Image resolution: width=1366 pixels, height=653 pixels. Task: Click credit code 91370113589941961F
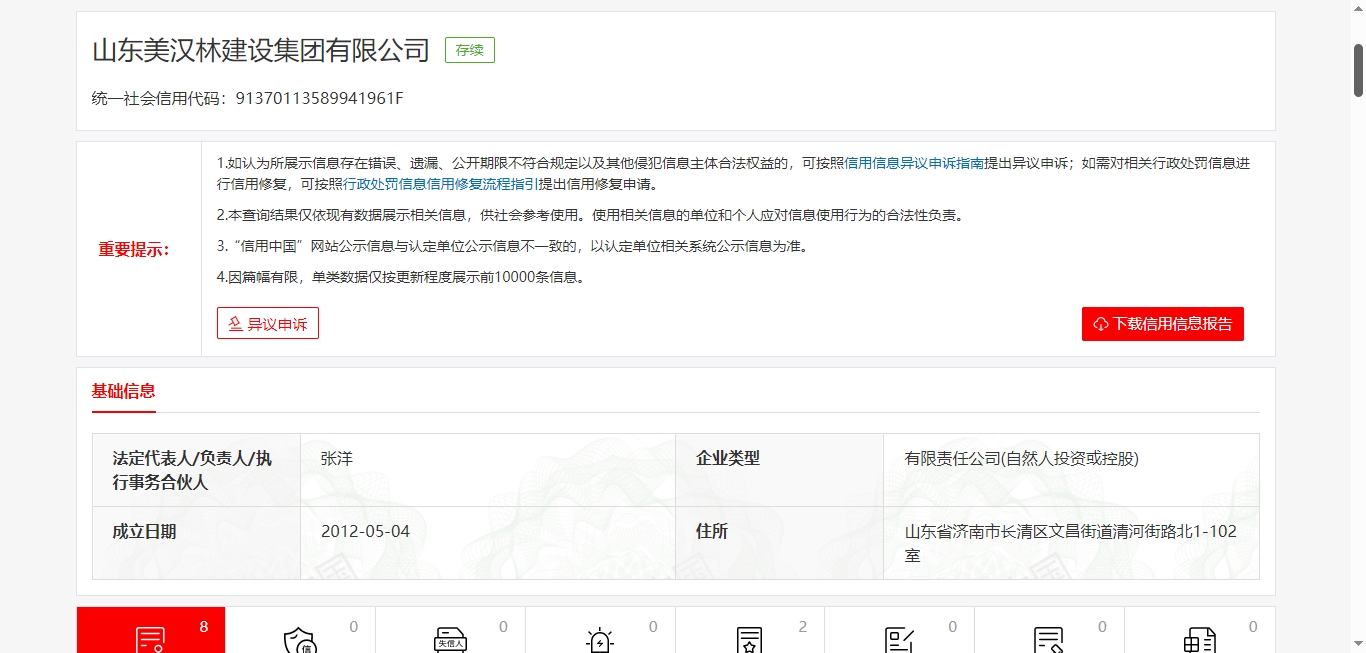319,98
